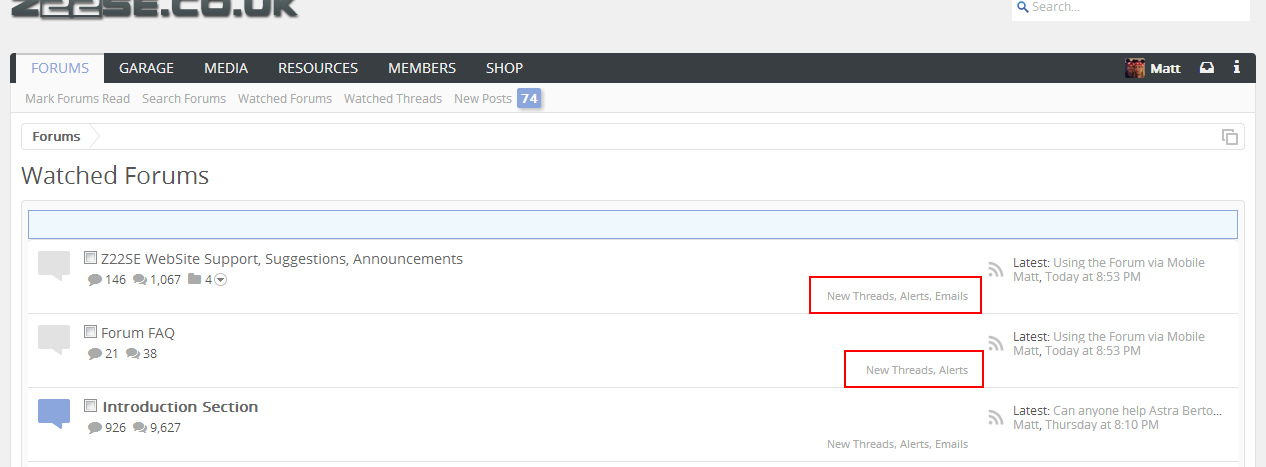Open latest thread 'Using the Forum via Mobile' in Forum FAQ row
This screenshot has height=467, width=1266.
[1129, 337]
